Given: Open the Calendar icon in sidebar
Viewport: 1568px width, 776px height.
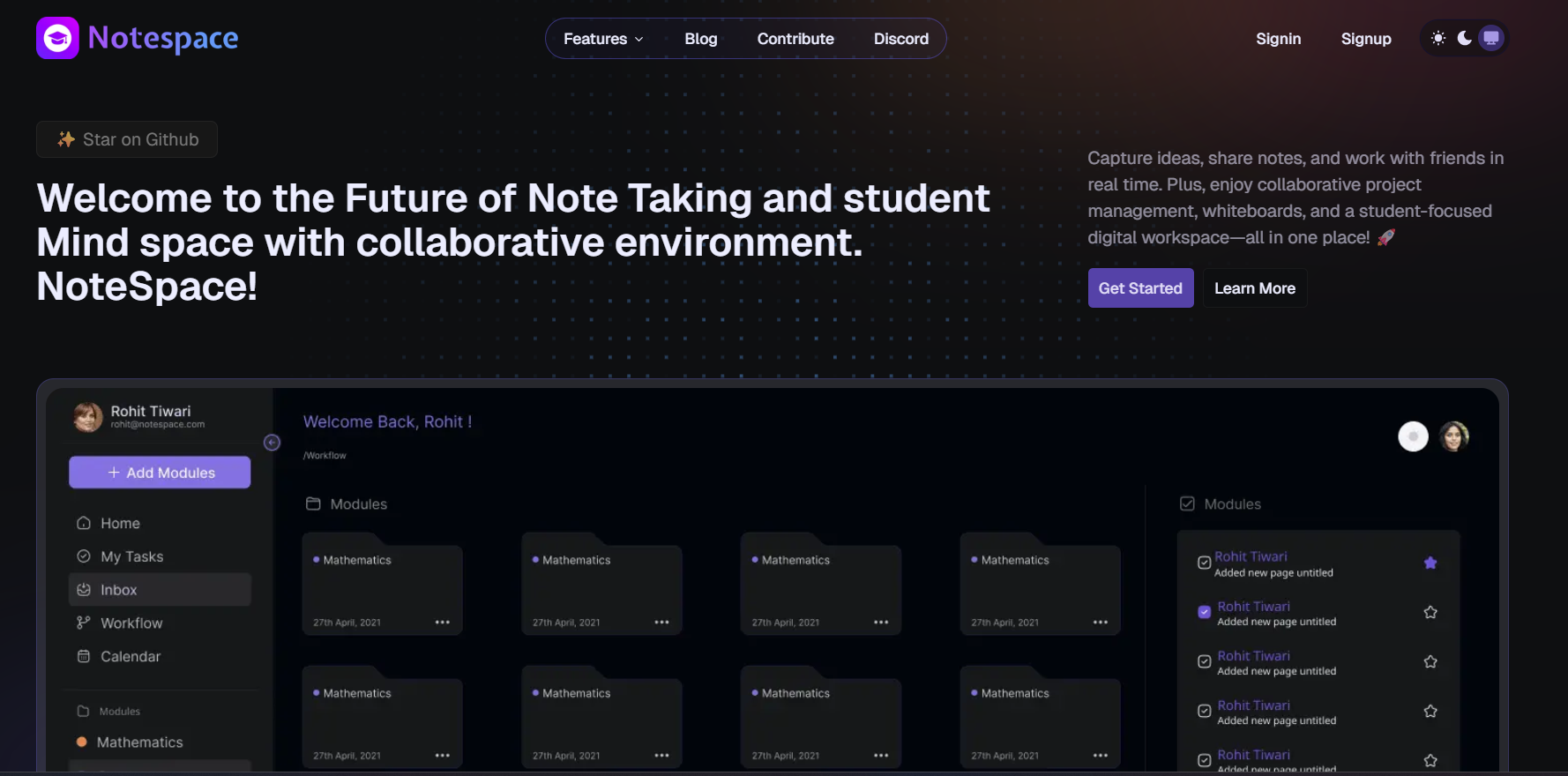Looking at the screenshot, I should (x=84, y=656).
